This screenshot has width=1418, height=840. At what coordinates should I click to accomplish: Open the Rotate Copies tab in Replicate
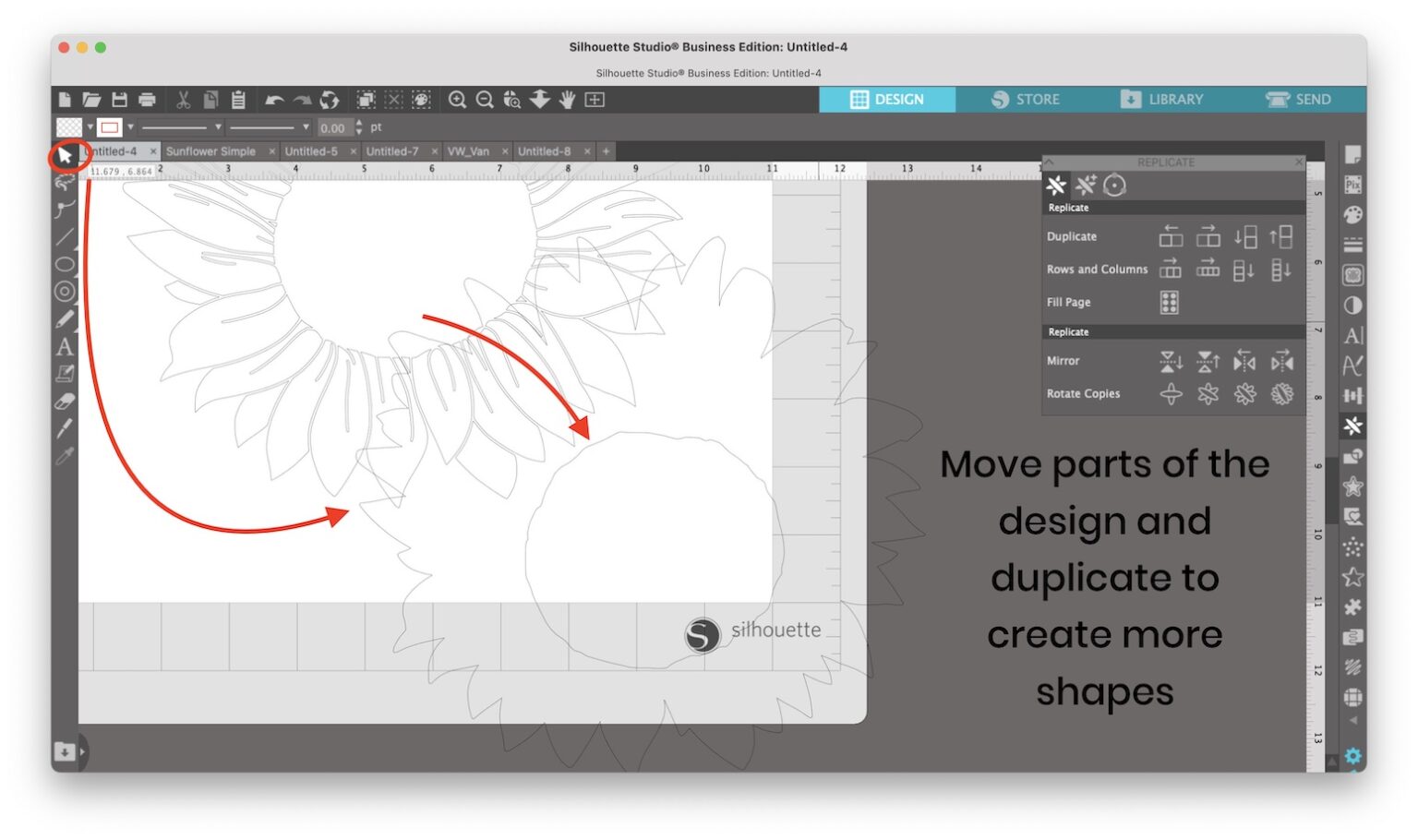[1116, 186]
